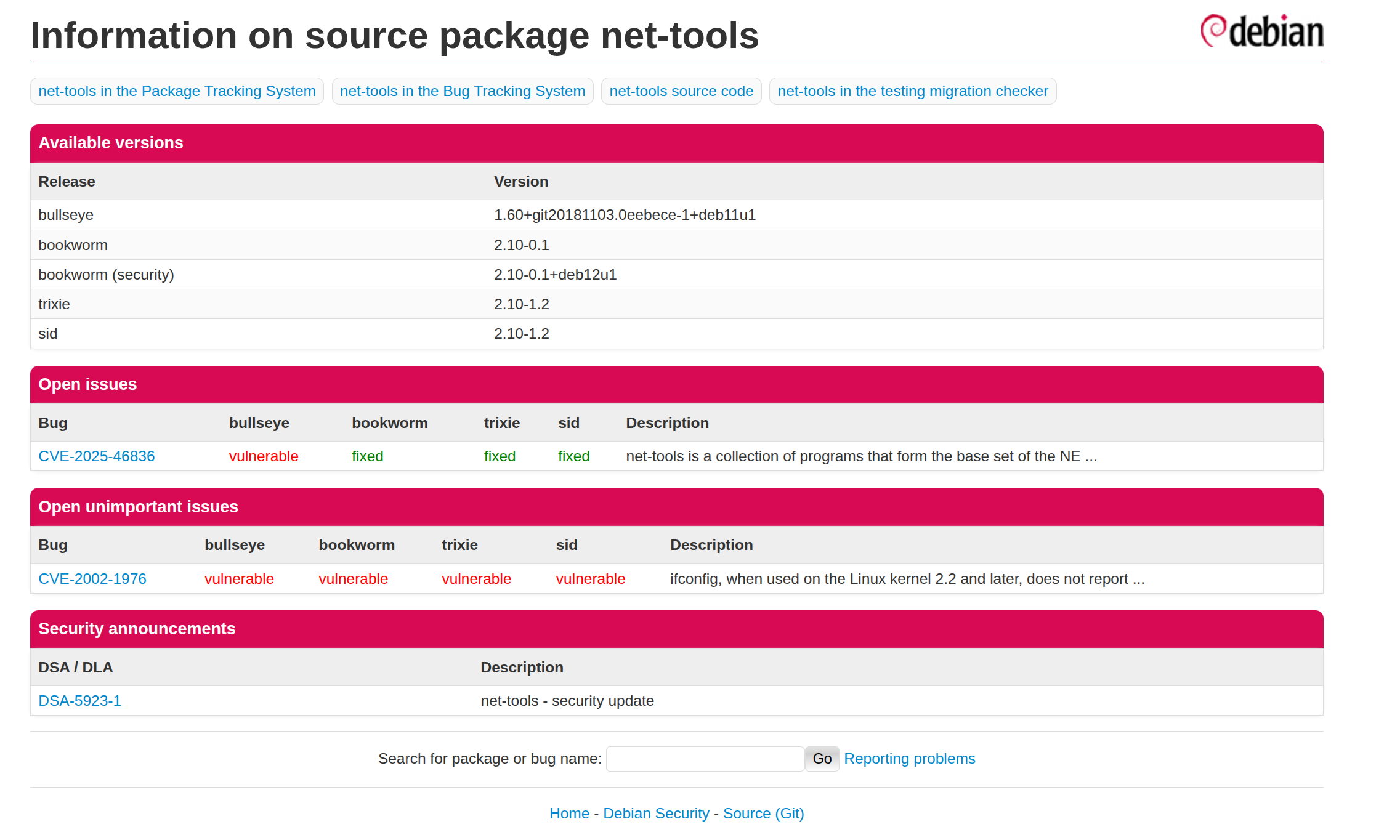The image size is (1400, 840).
Task: Click the Open issues section header
Action: (676, 384)
